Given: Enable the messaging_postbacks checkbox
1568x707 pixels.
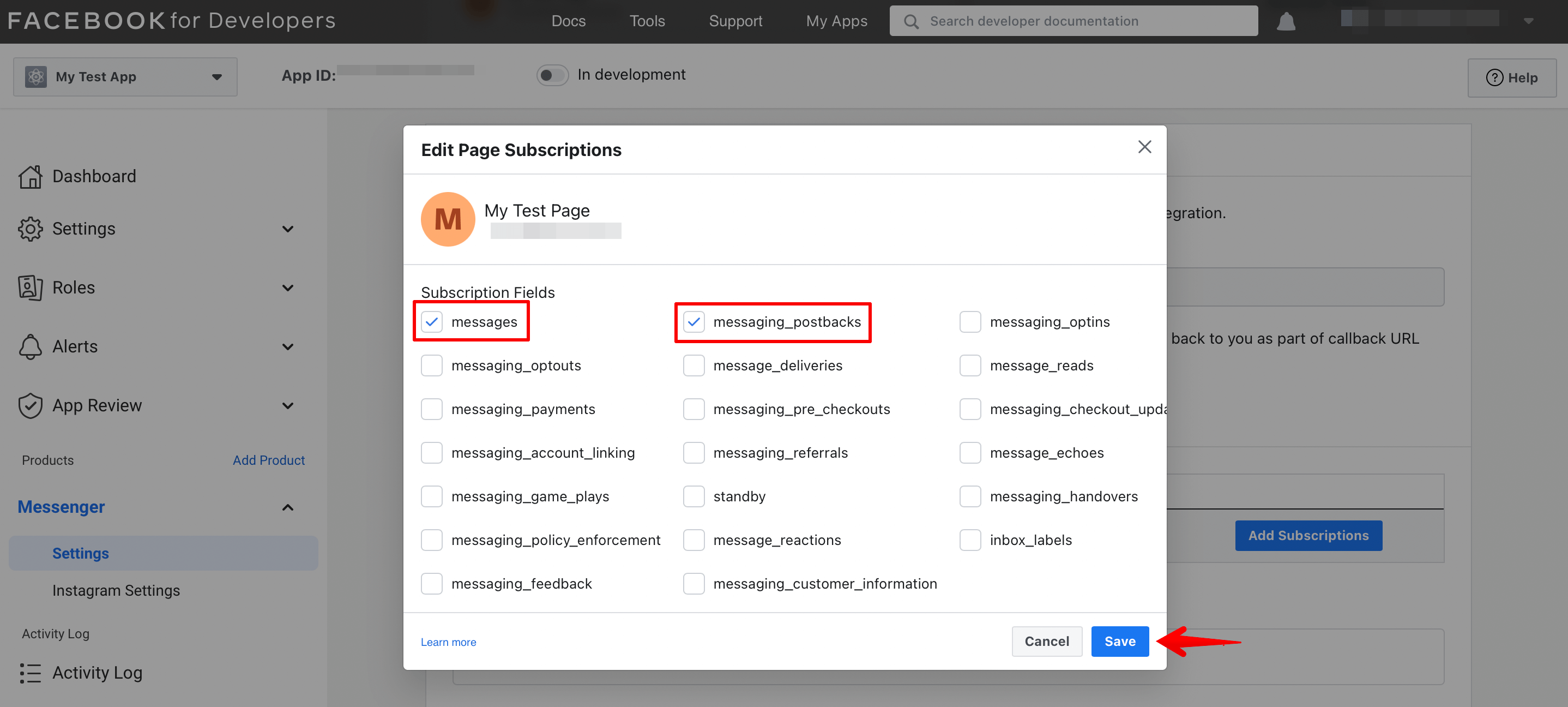Looking at the screenshot, I should coord(694,321).
